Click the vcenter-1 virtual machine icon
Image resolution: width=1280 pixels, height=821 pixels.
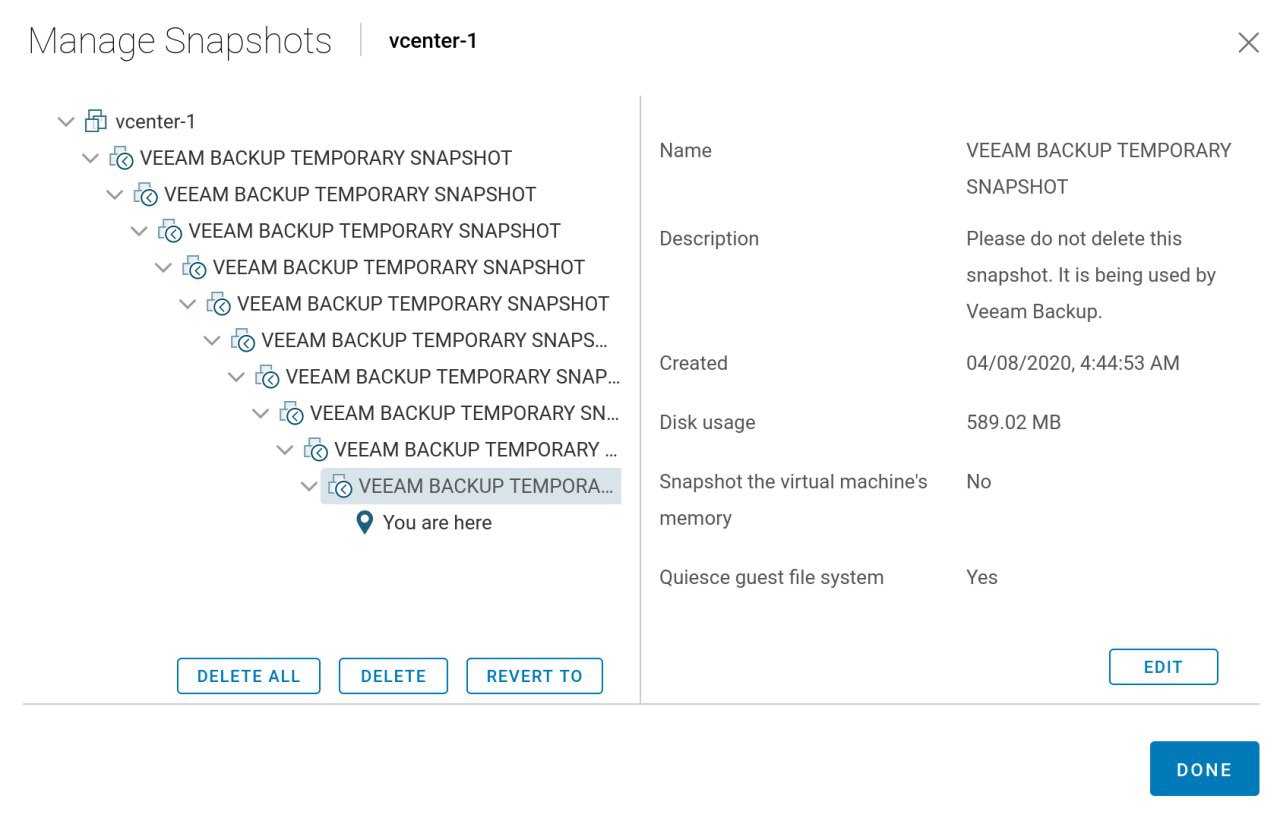pyautogui.click(x=95, y=122)
